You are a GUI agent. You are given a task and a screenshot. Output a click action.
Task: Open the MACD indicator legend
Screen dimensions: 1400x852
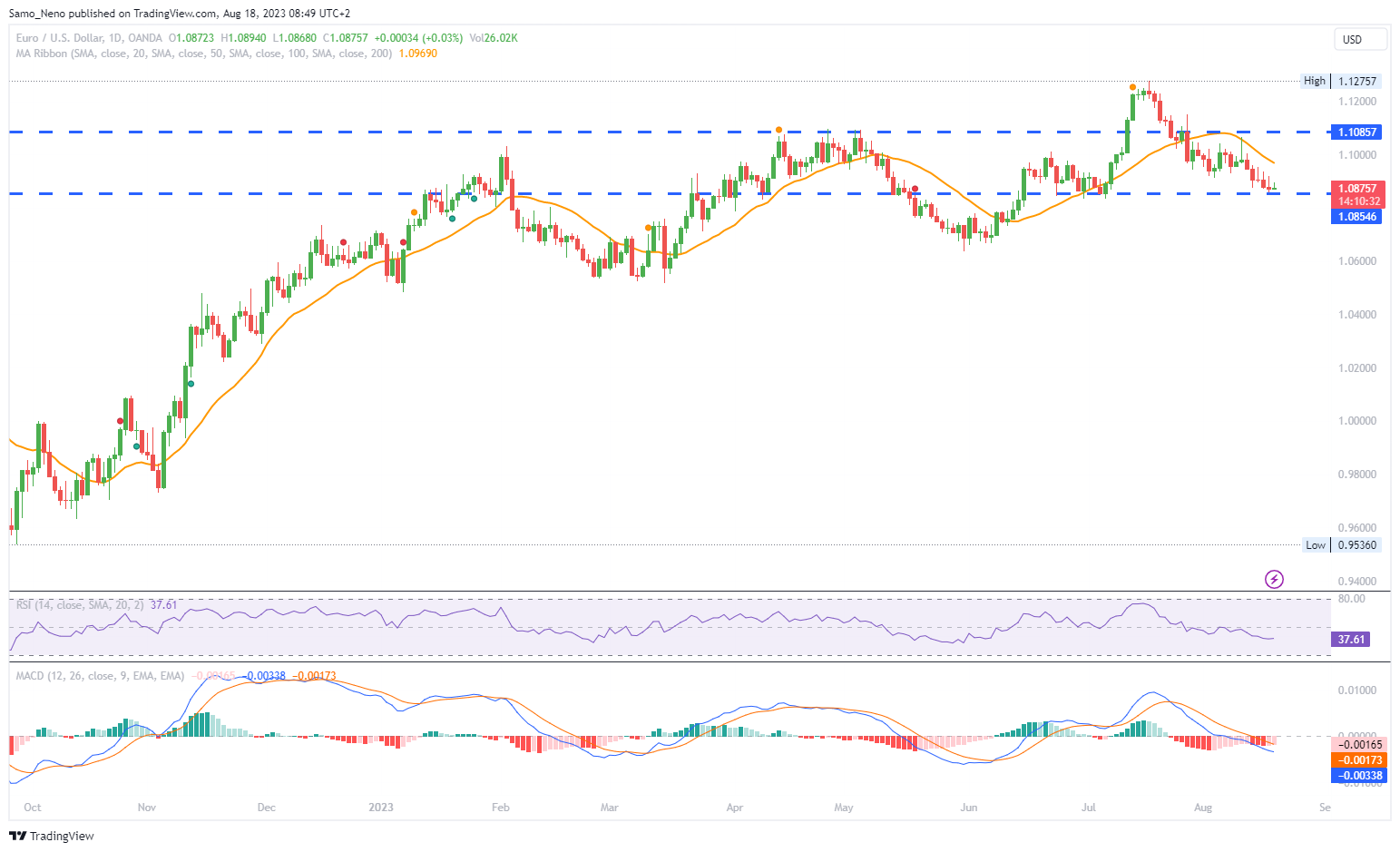click(x=100, y=676)
